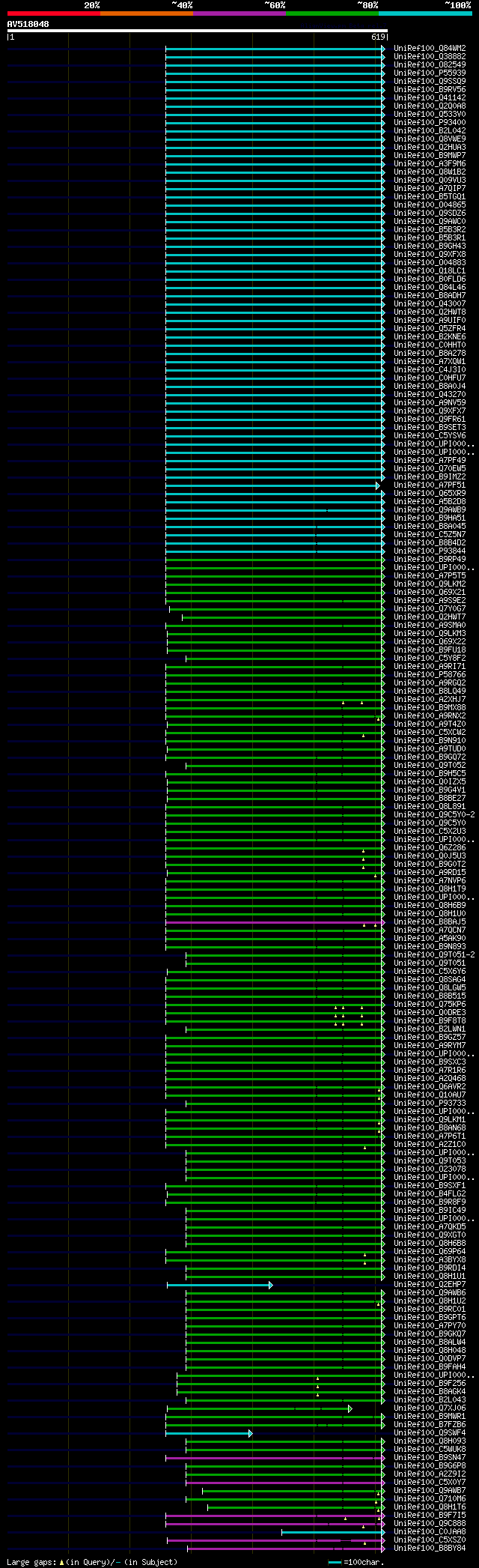Screen dimensions: 479x1568
Task: Select the UniRef100_B9HA51 label
Action: pyautogui.click(x=430, y=518)
